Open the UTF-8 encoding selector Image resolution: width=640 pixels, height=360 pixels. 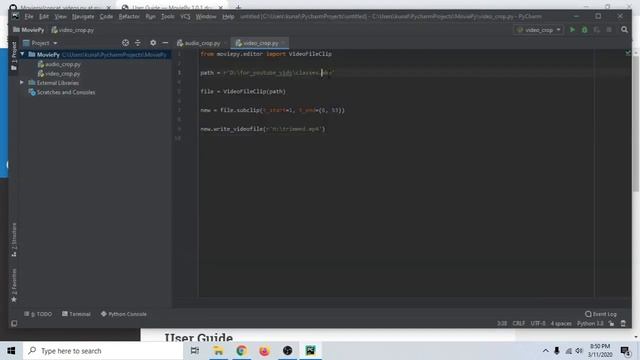(538, 324)
